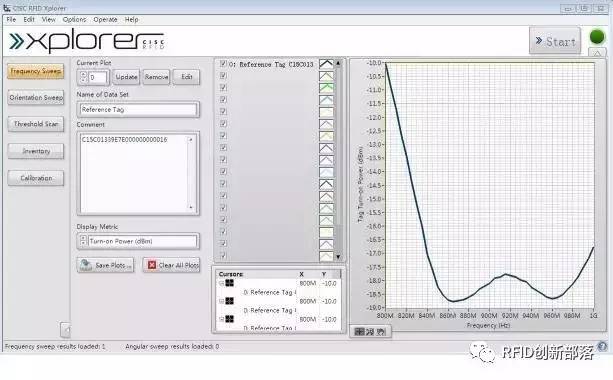
Task: Click the Start measurement button
Action: coord(555,41)
